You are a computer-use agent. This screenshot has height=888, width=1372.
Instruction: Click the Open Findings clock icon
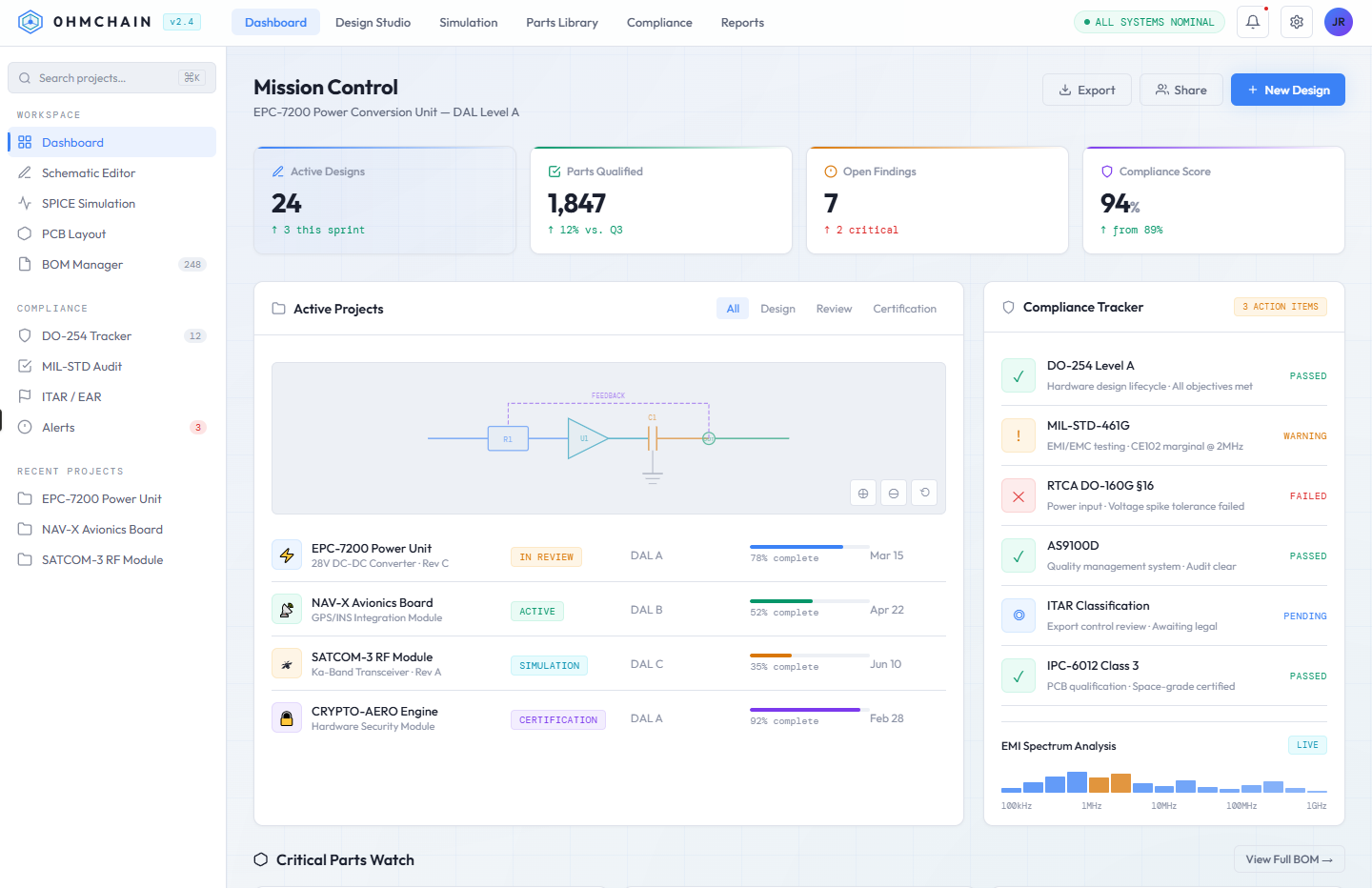click(831, 172)
